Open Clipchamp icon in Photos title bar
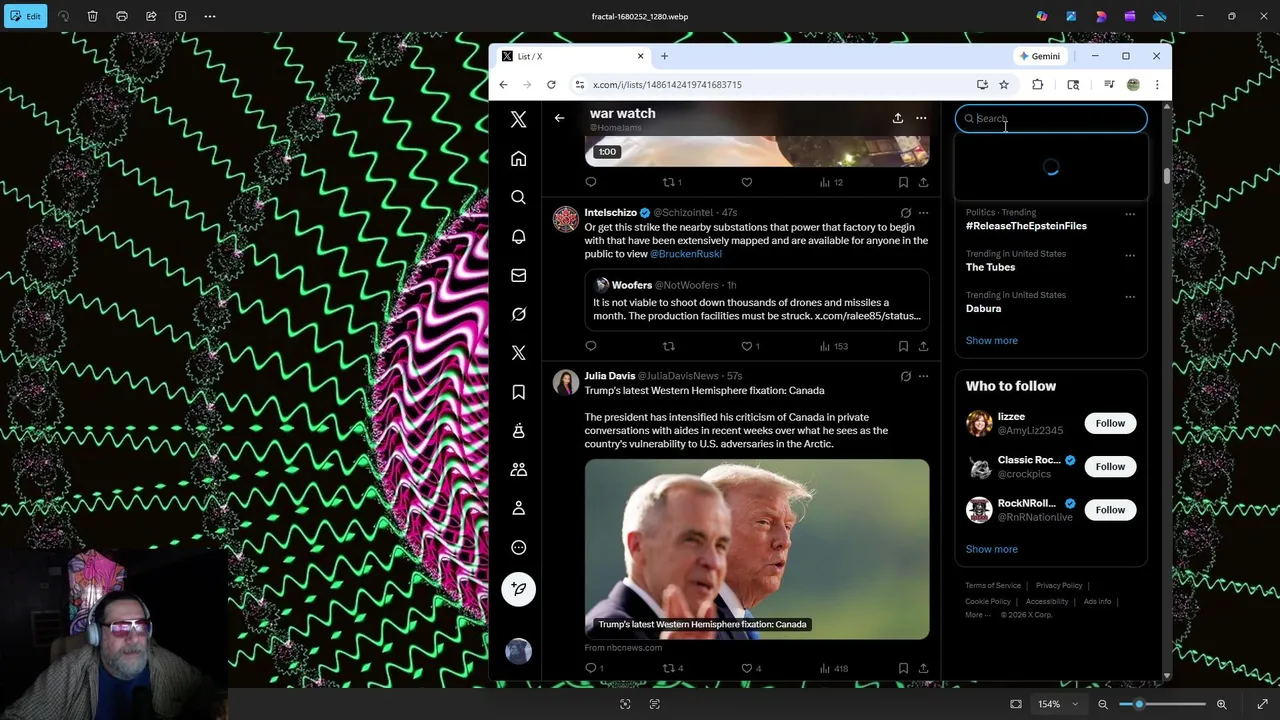Image resolution: width=1280 pixels, height=720 pixels. [1130, 16]
